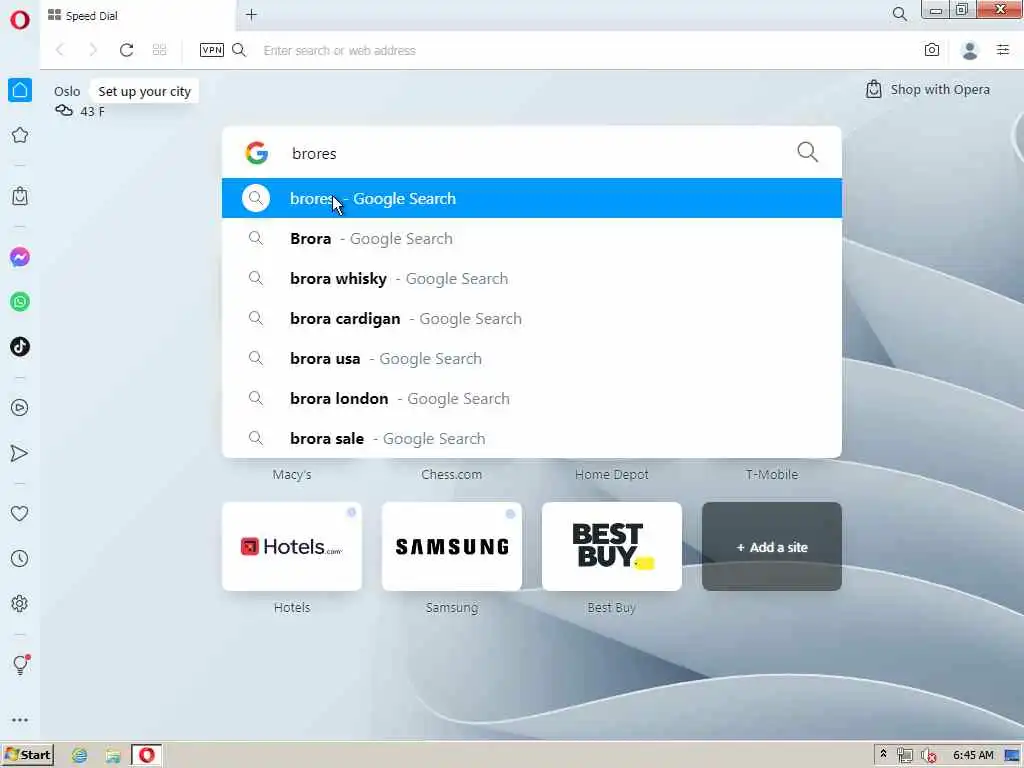1024x768 pixels.
Task: Click the address bar search magnifier icon
Action: (239, 50)
